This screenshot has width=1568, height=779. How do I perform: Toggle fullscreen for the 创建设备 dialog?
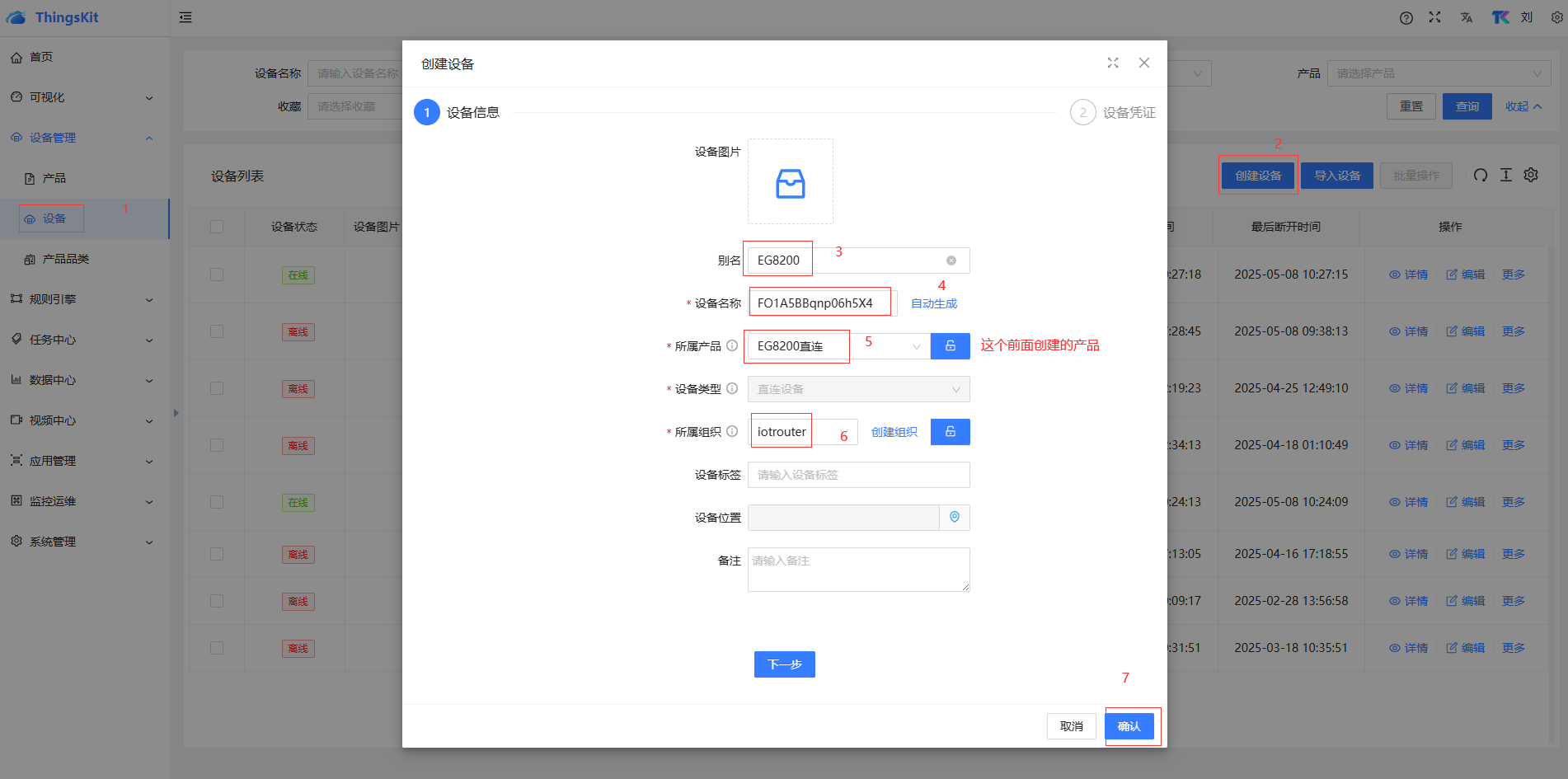point(1113,63)
